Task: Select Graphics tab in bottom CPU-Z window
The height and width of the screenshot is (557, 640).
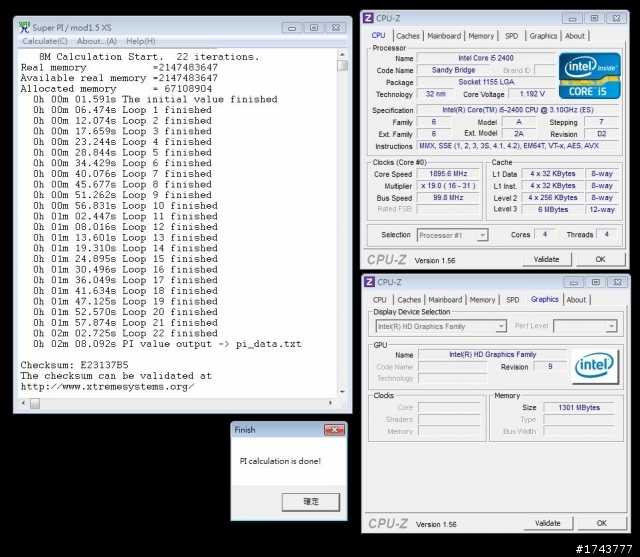Action: tap(544, 299)
